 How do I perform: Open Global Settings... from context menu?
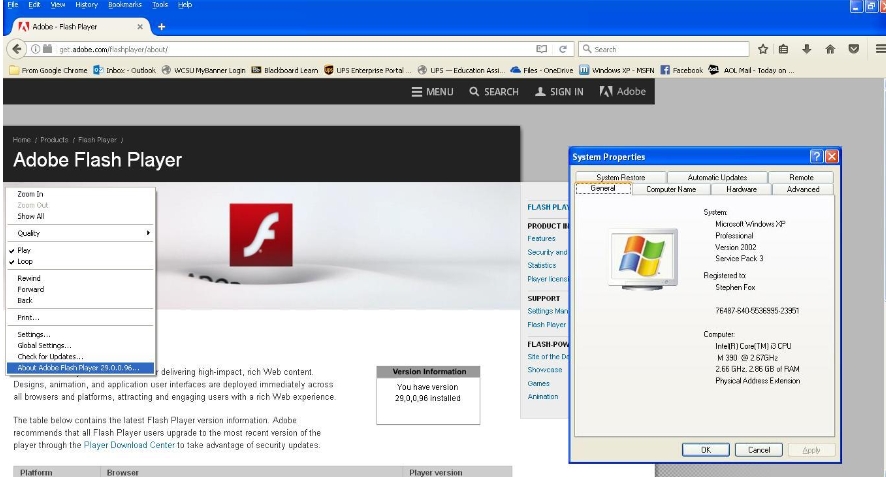coord(80,345)
